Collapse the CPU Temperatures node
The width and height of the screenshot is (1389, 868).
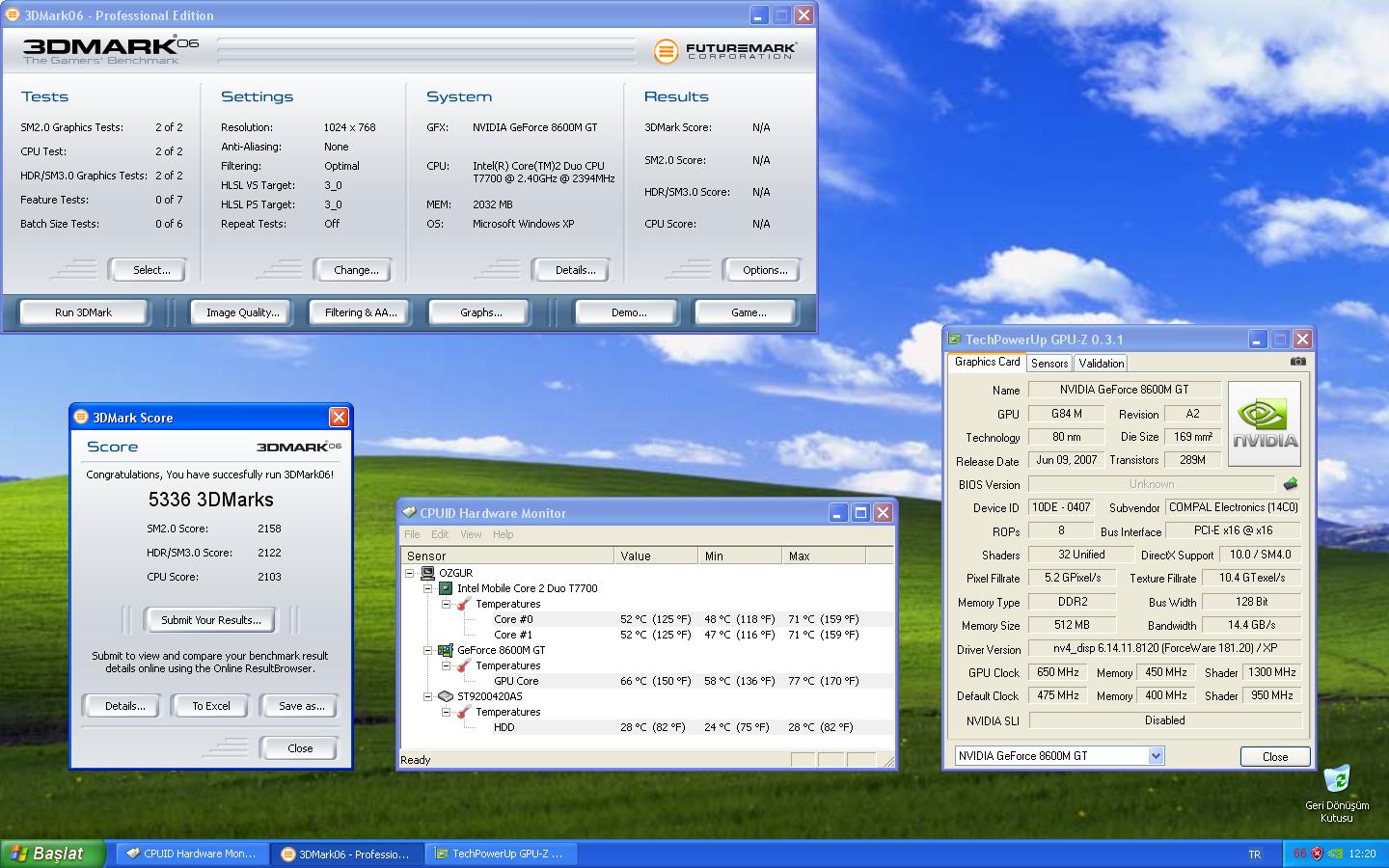(x=446, y=604)
